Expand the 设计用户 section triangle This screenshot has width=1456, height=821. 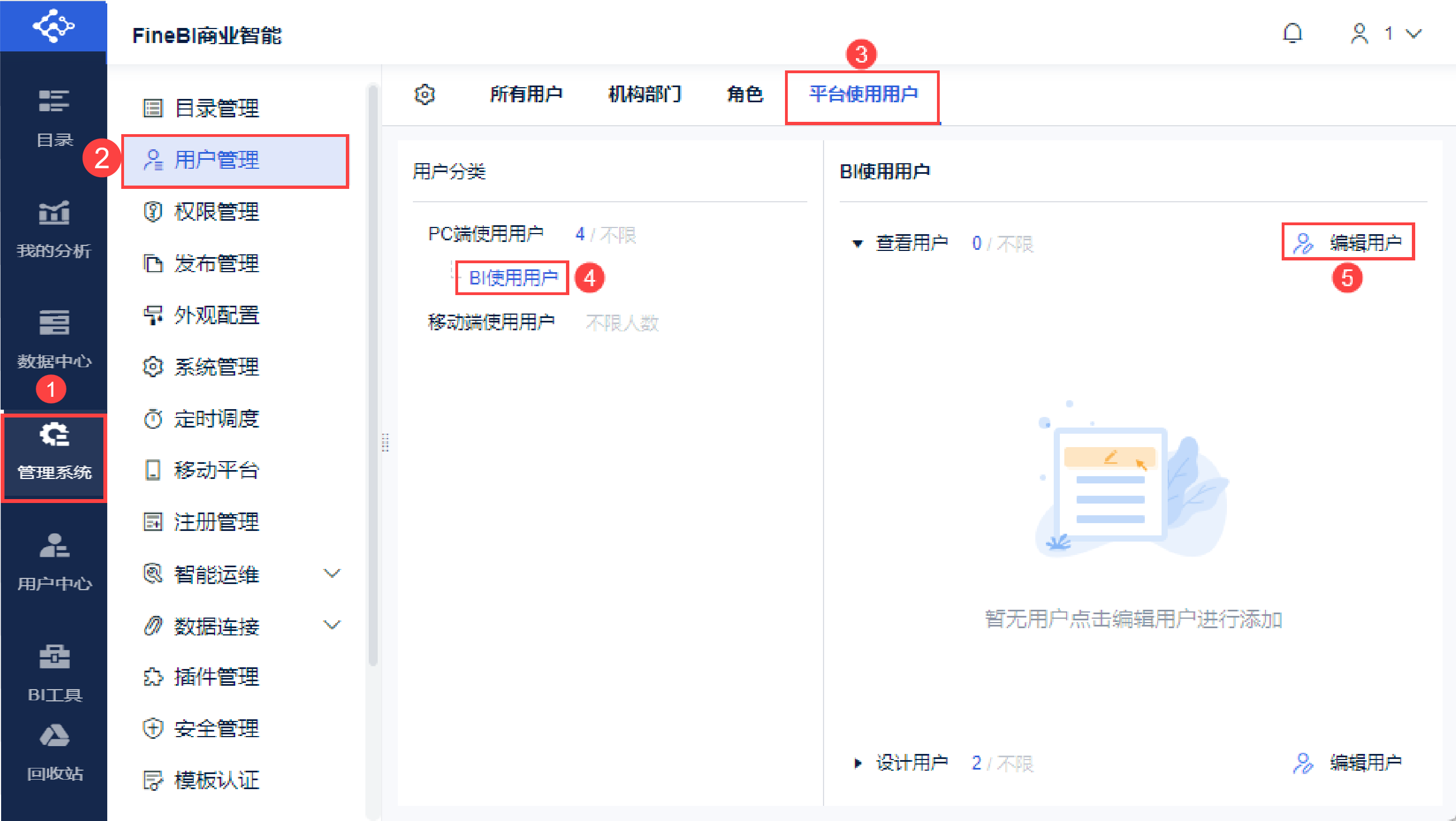click(x=858, y=763)
